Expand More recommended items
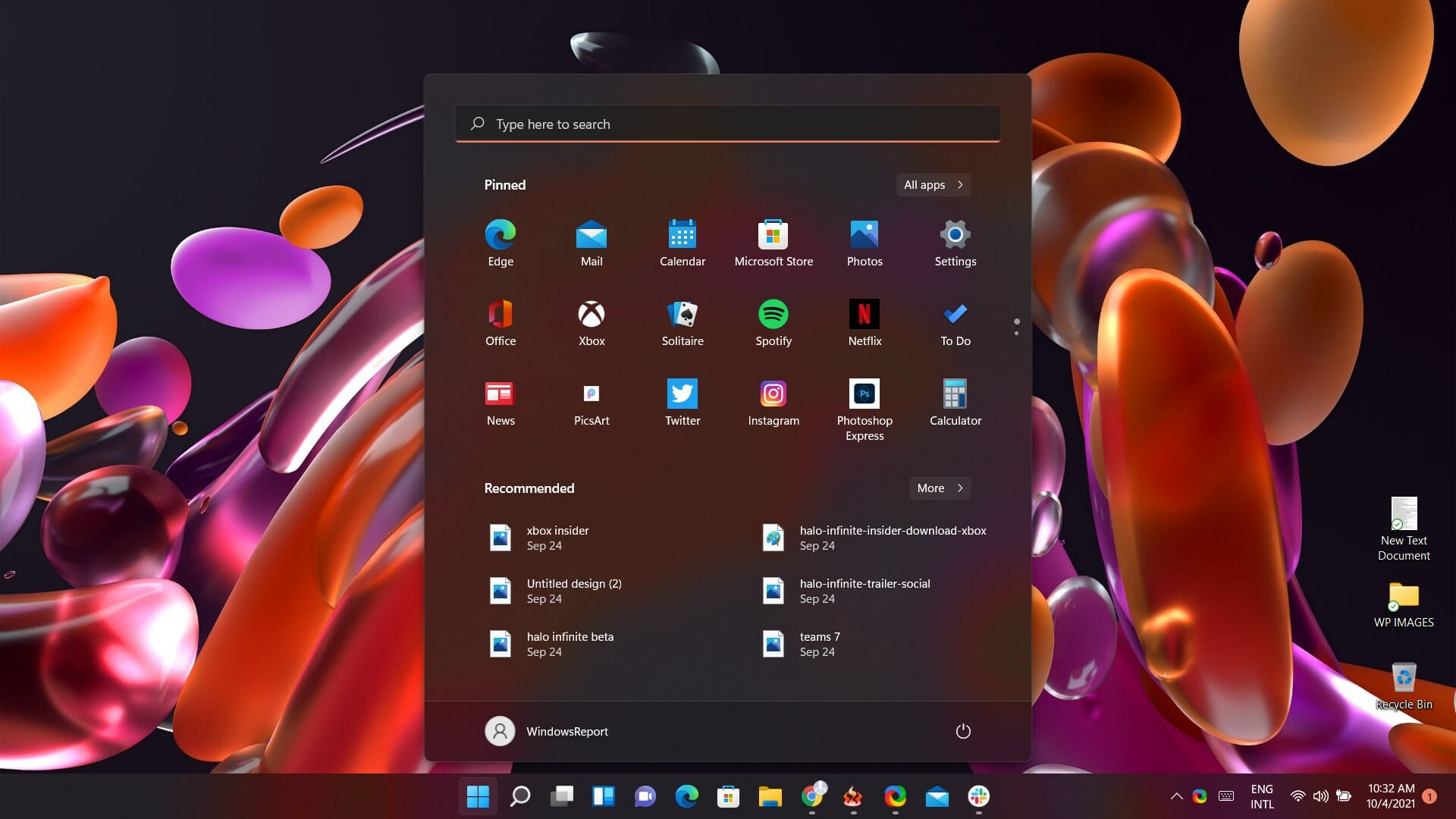The height and width of the screenshot is (819, 1456). (939, 488)
